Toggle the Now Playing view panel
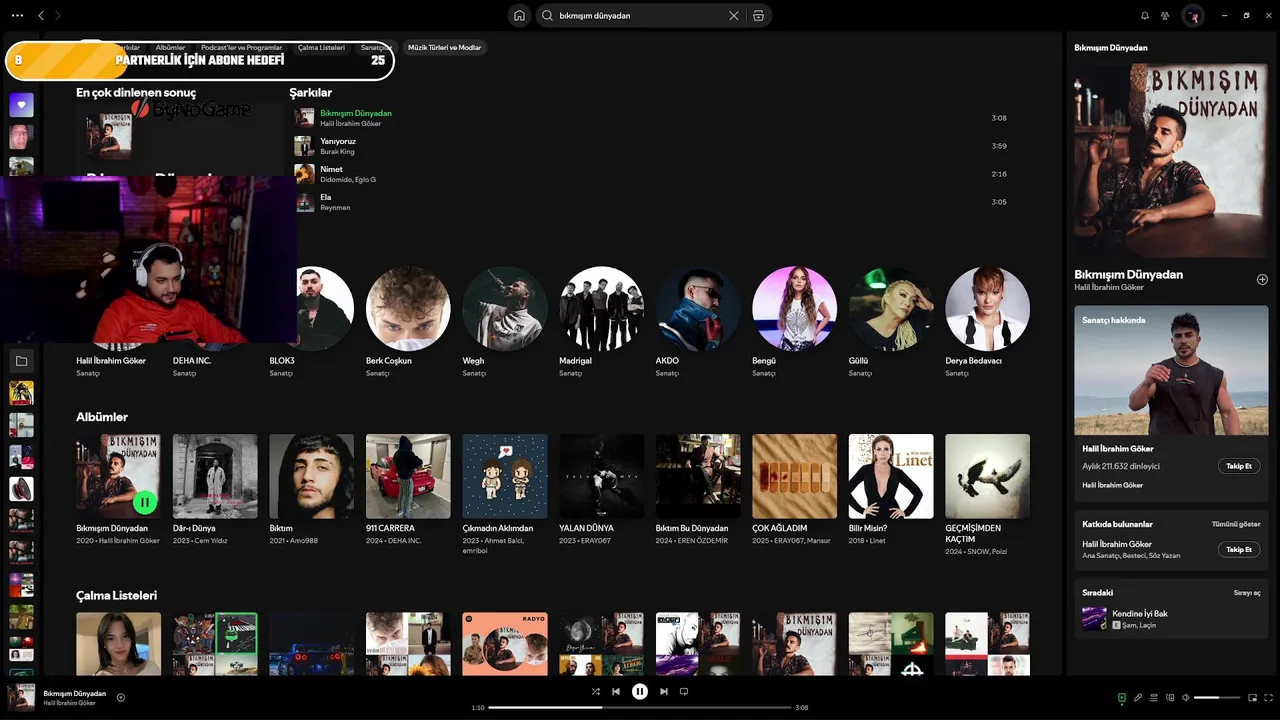Image resolution: width=1280 pixels, height=720 pixels. 1122,698
